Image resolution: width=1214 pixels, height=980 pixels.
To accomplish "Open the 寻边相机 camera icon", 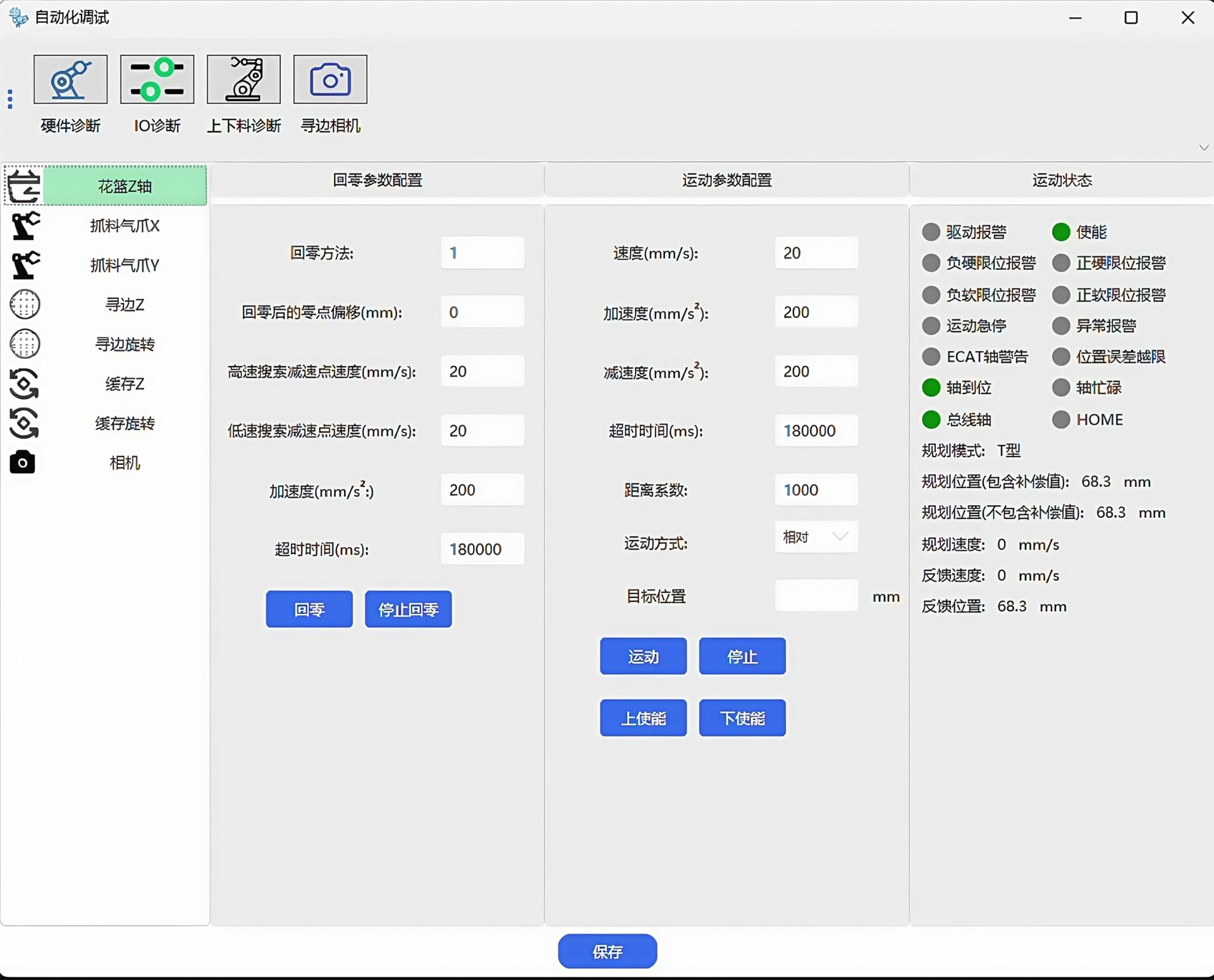I will tap(330, 80).
